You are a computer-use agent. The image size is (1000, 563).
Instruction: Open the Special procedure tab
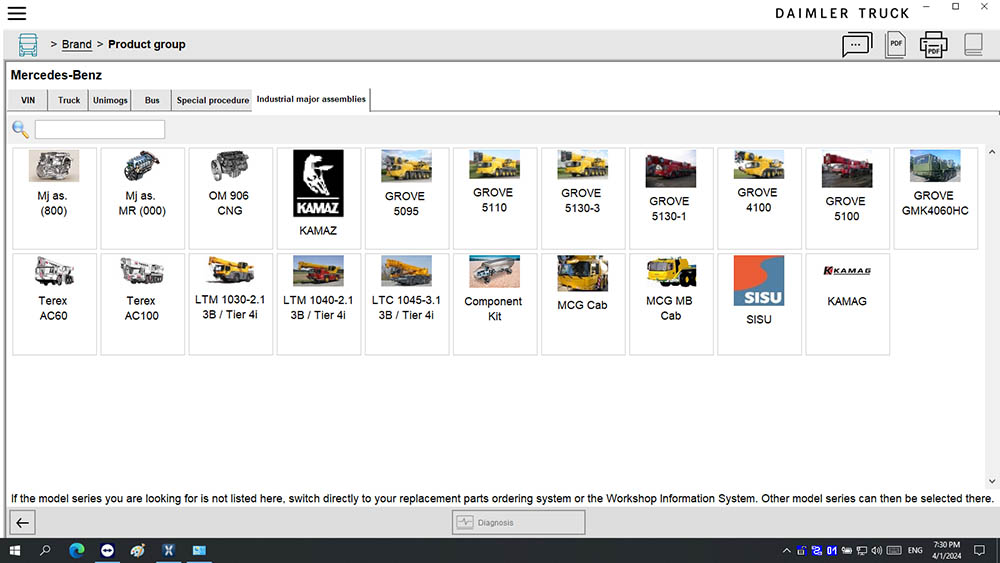pyautogui.click(x=212, y=100)
